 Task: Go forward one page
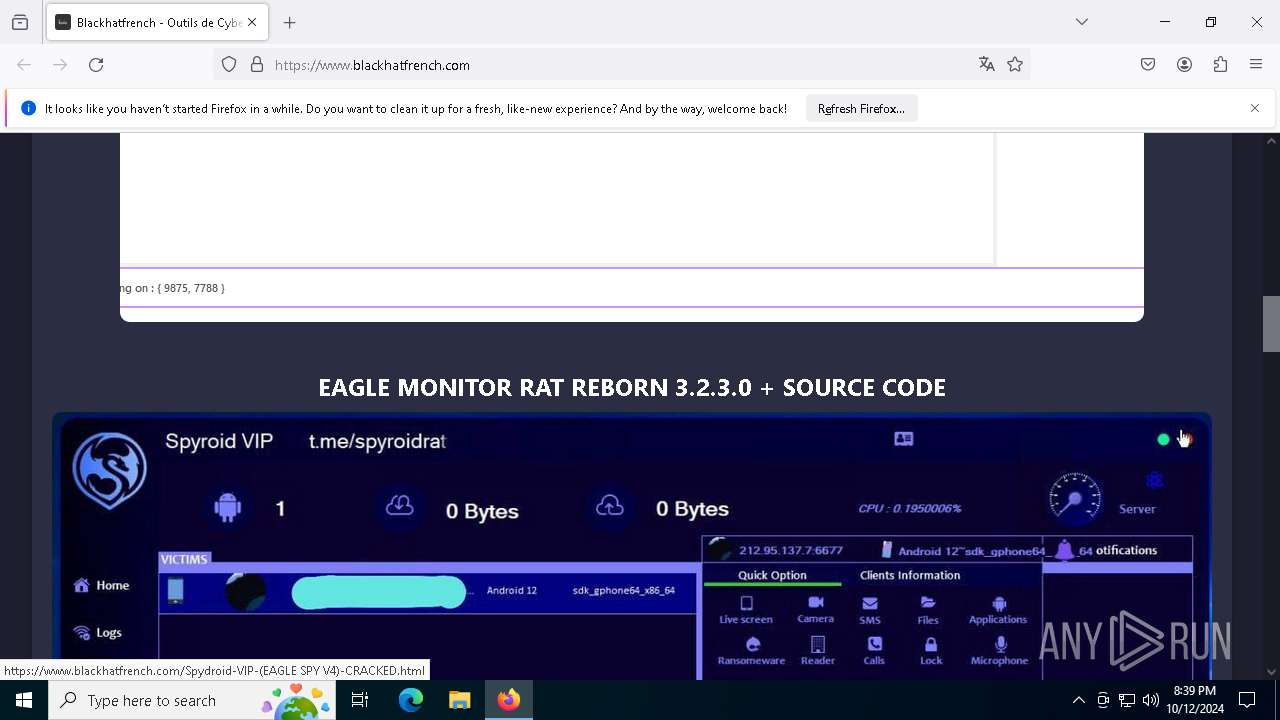60,65
